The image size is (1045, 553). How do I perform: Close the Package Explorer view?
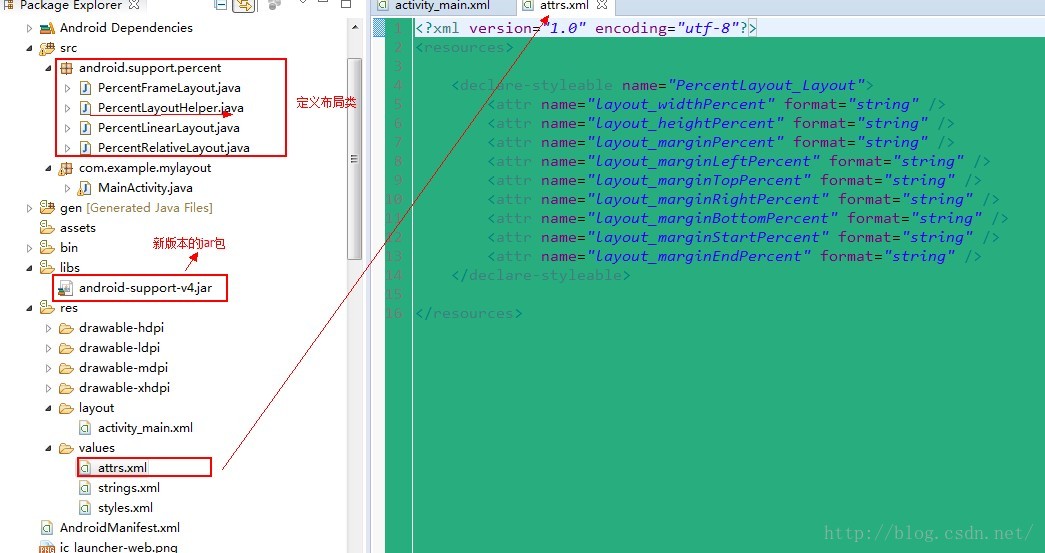pos(134,5)
